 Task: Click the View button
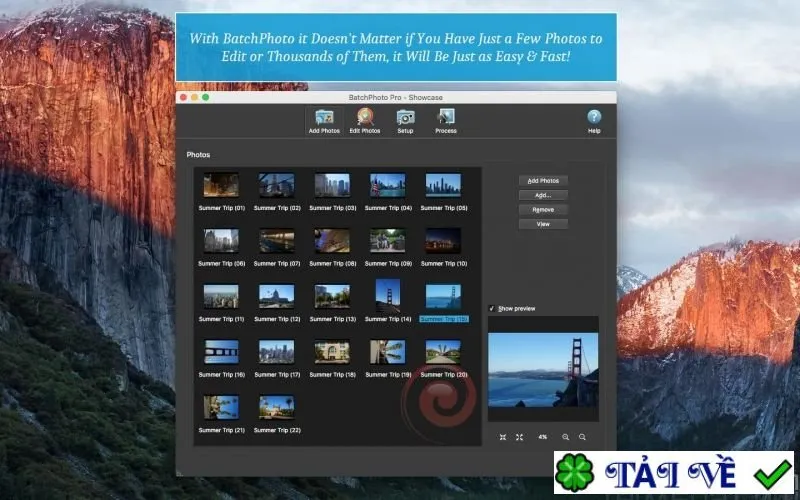[543, 224]
